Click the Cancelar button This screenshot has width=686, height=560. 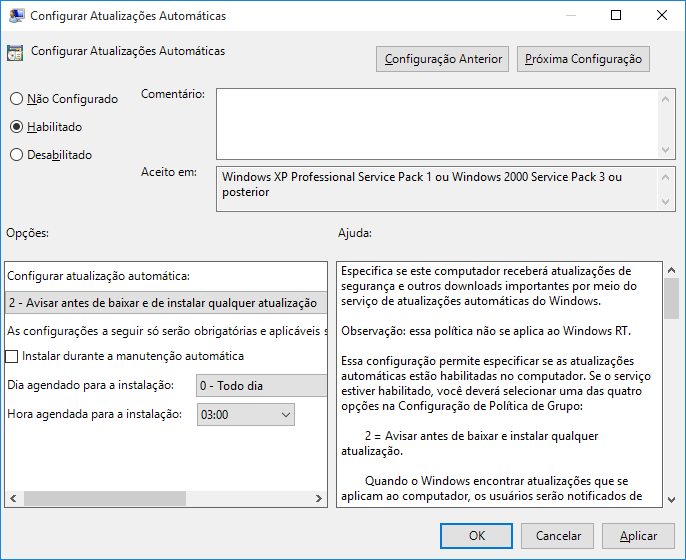[x=557, y=536]
